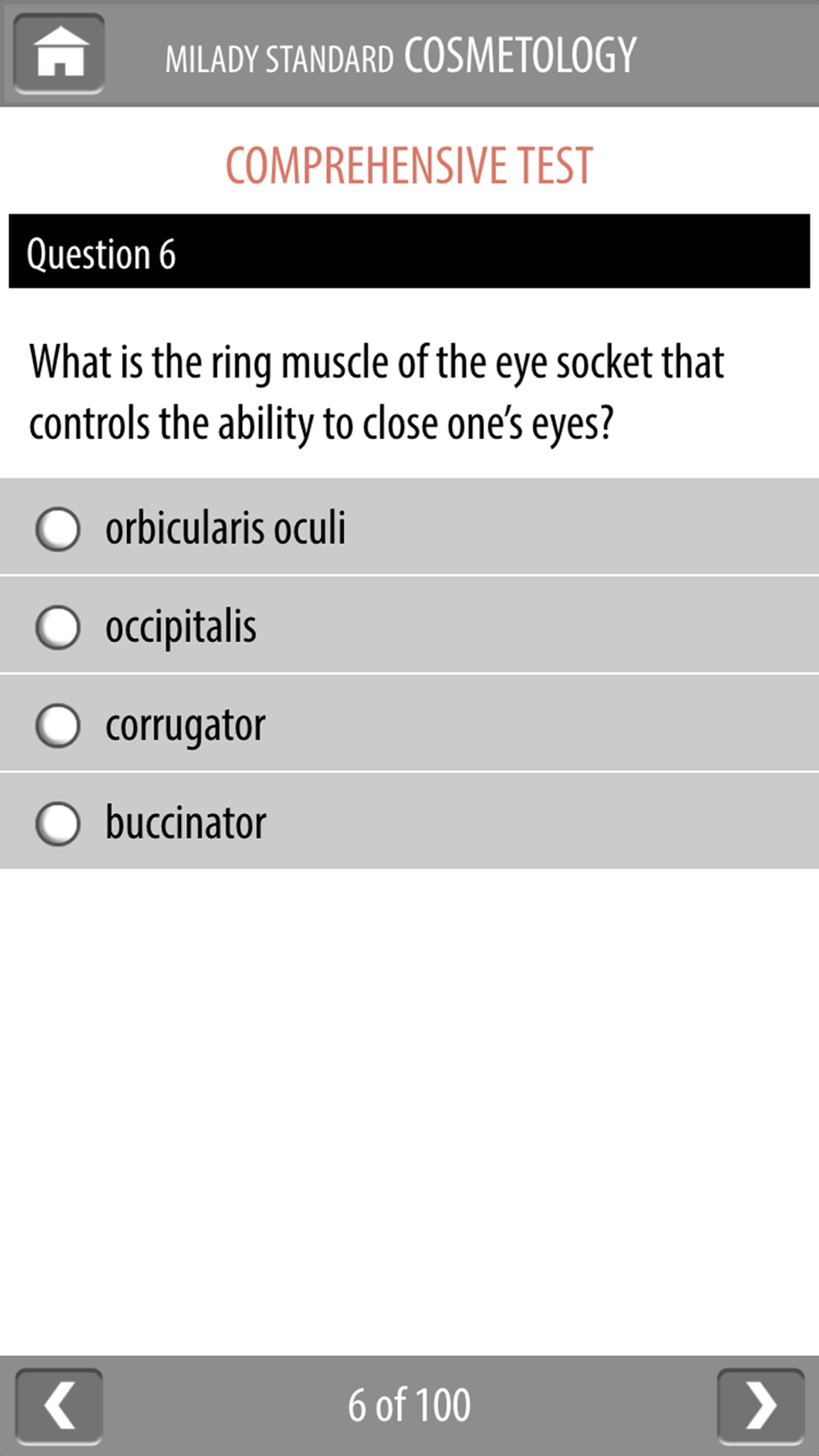Viewport: 819px width, 1456px height.
Task: Tap the word 'COSMETOLOGY' in the title
Action: [520, 56]
